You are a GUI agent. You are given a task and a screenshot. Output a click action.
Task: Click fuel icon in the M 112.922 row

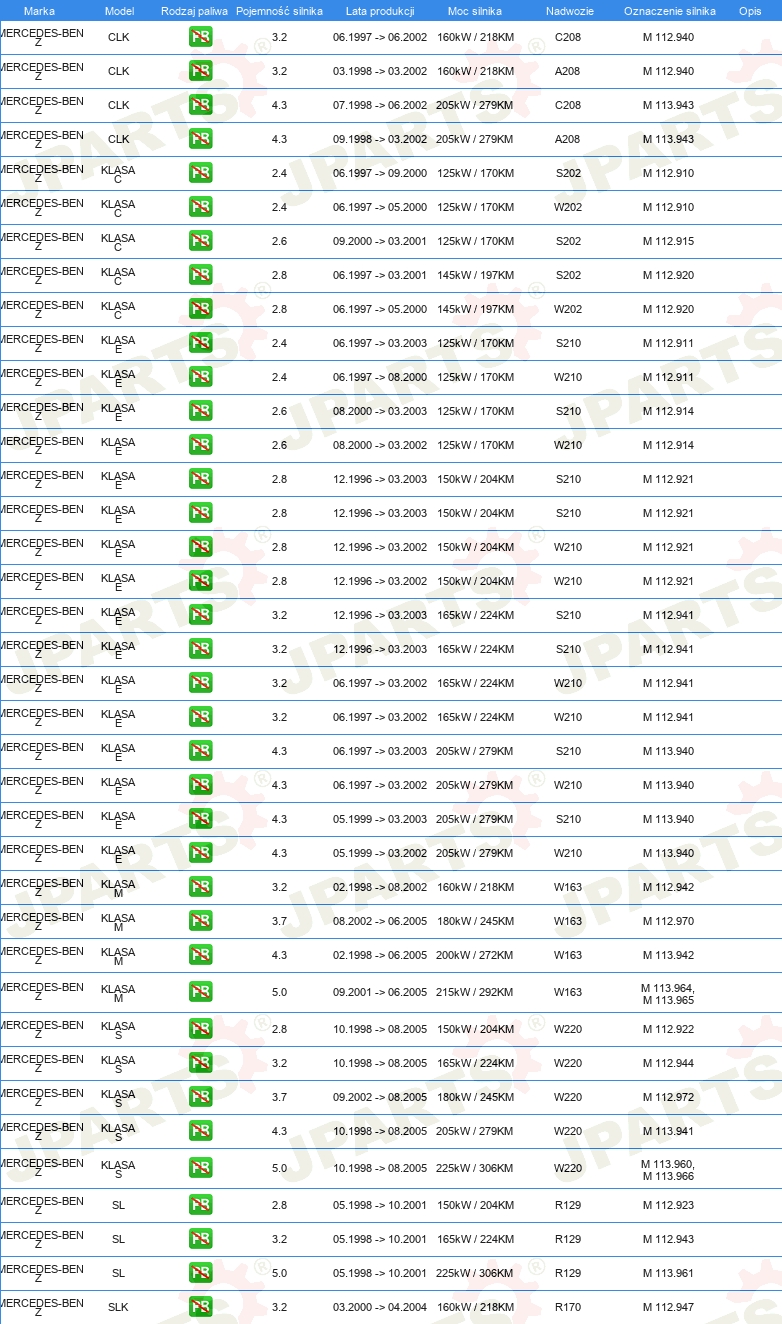pyautogui.click(x=201, y=1029)
